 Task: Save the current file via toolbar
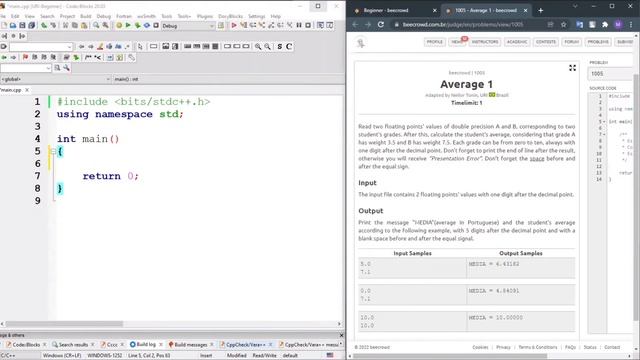[22, 25]
